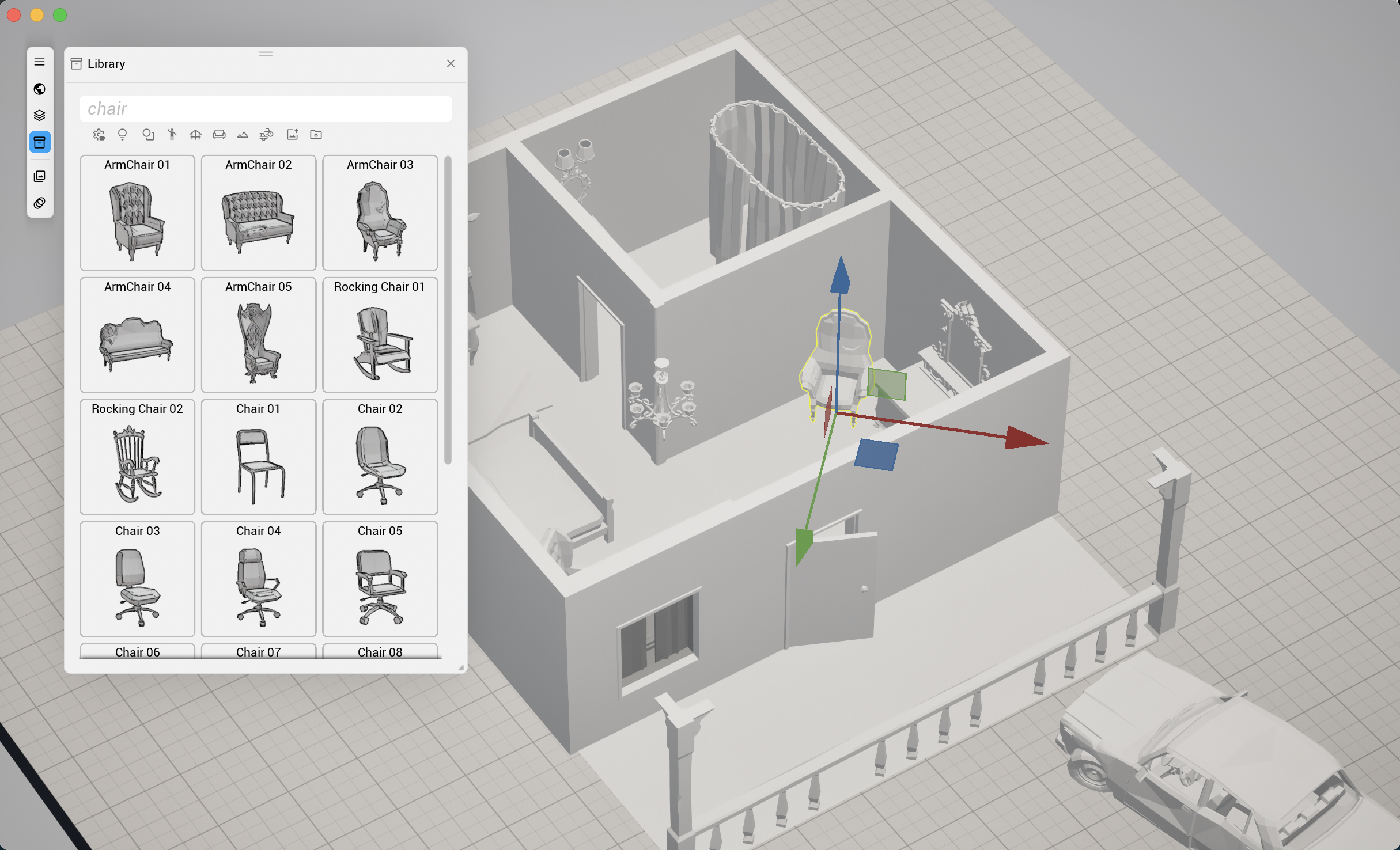Screen dimensions: 1400x850
Task: Select the Chair 01 thumbnail
Action: click(x=259, y=457)
